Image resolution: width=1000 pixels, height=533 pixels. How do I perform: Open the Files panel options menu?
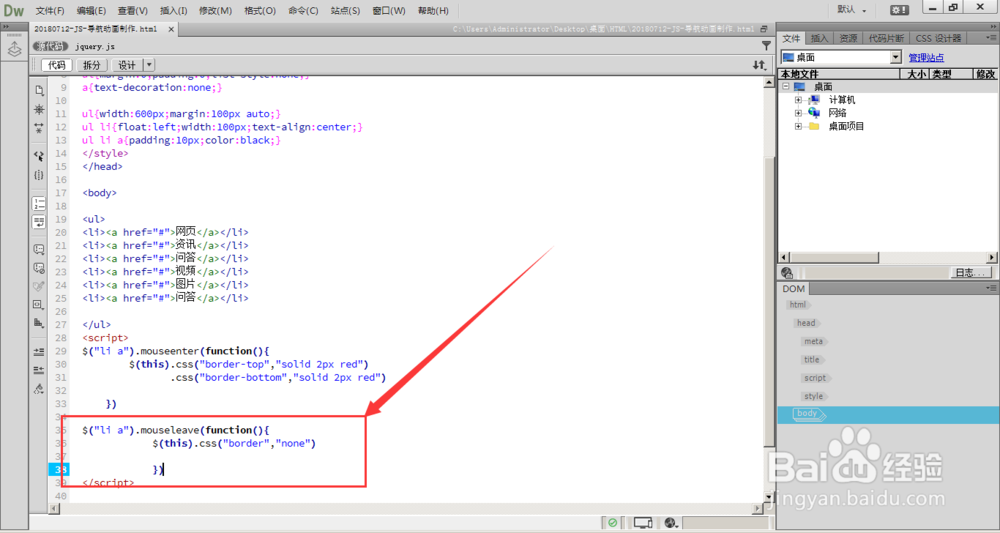(x=992, y=38)
